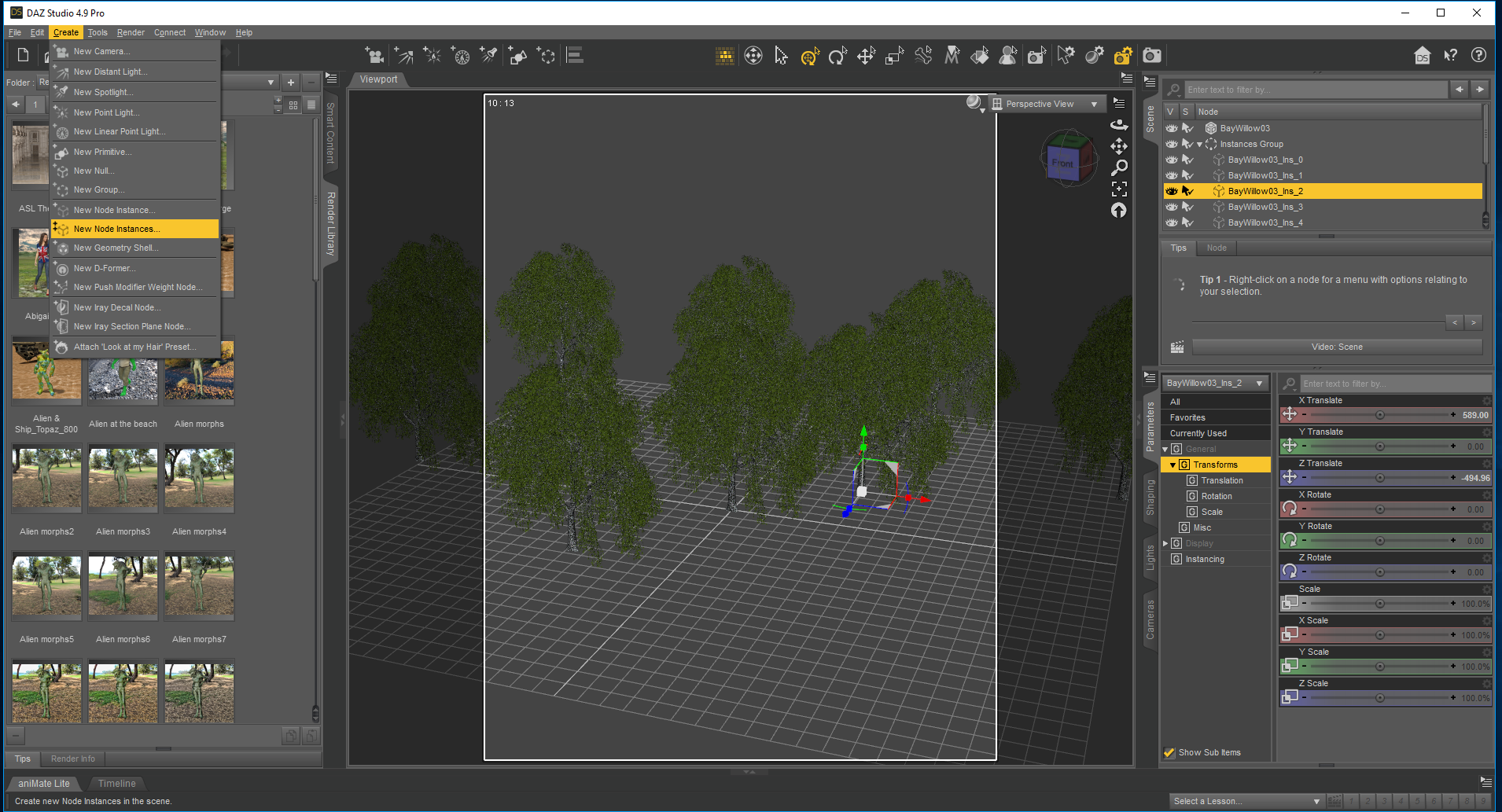This screenshot has height=812, width=1502.
Task: Select the Surface Selection tool
Action: [980, 55]
